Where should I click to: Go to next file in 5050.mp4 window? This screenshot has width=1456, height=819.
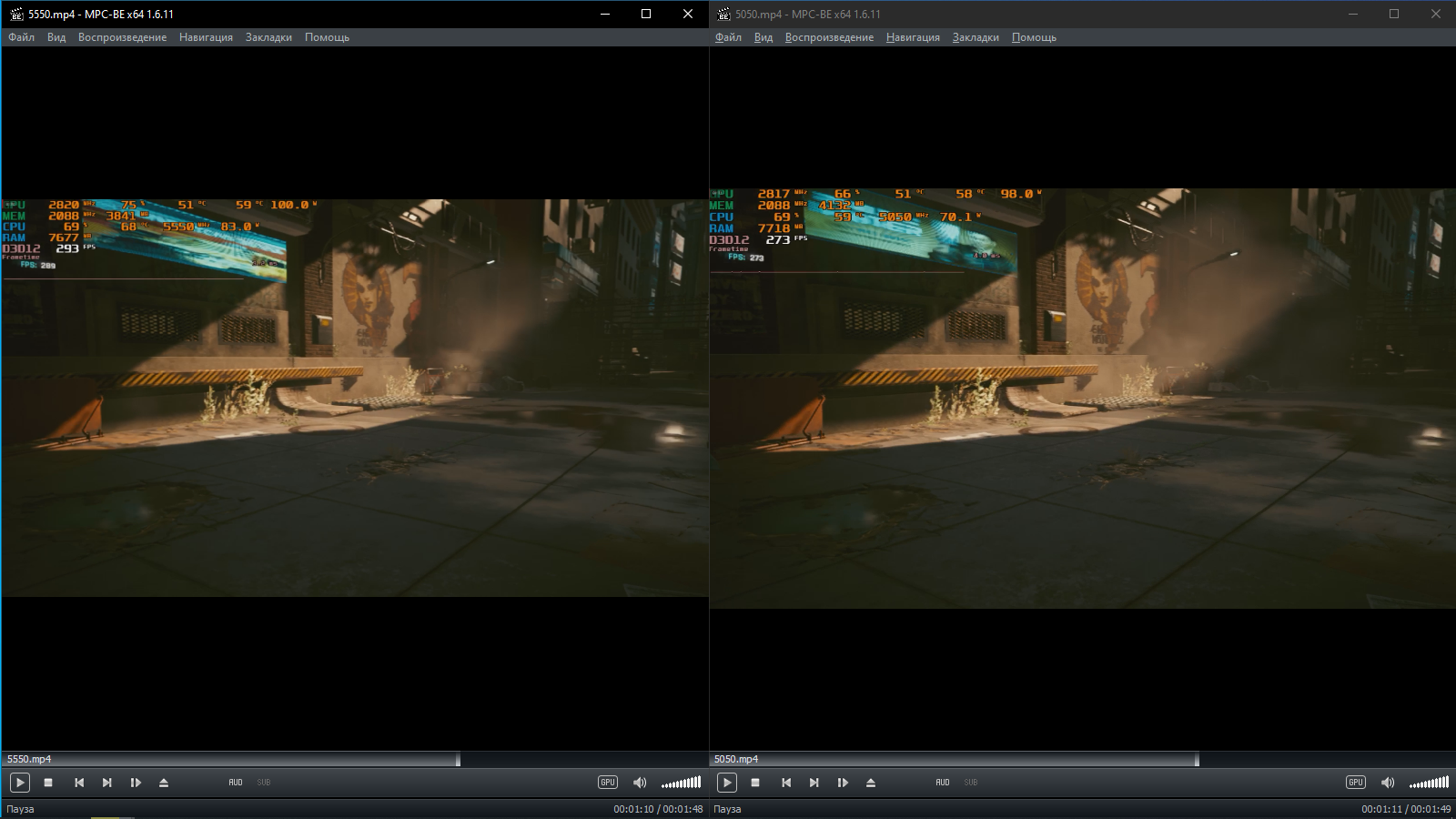[814, 783]
